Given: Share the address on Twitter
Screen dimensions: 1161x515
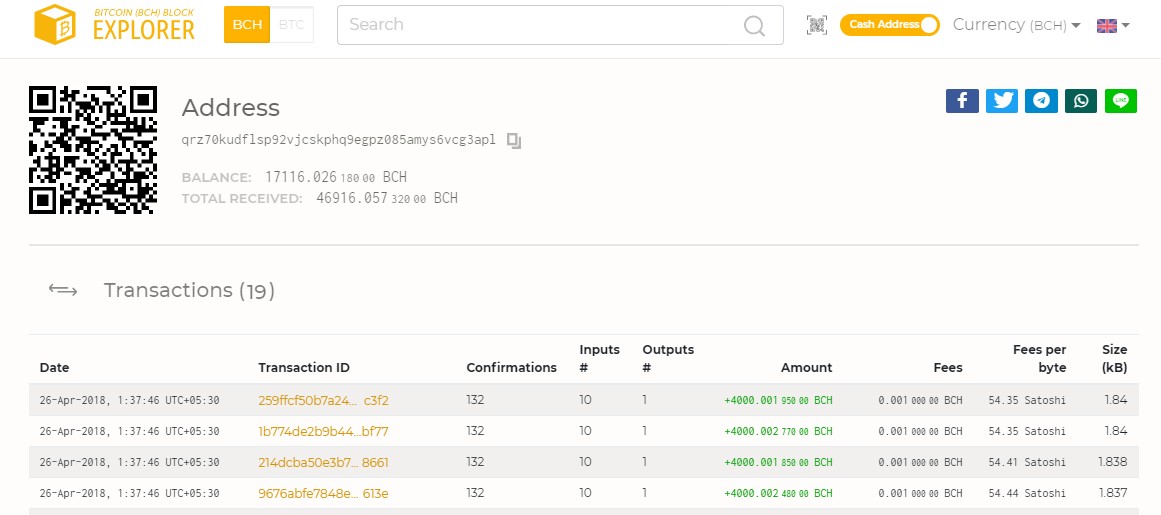Looking at the screenshot, I should pos(1002,101).
